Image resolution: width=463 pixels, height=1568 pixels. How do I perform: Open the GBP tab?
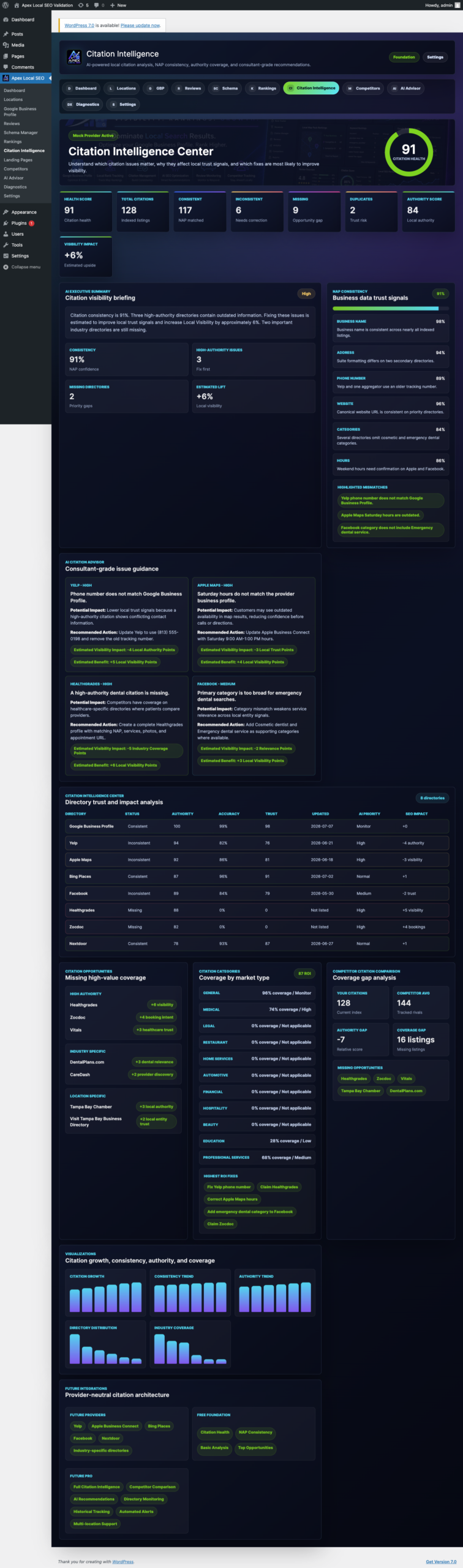click(x=156, y=88)
